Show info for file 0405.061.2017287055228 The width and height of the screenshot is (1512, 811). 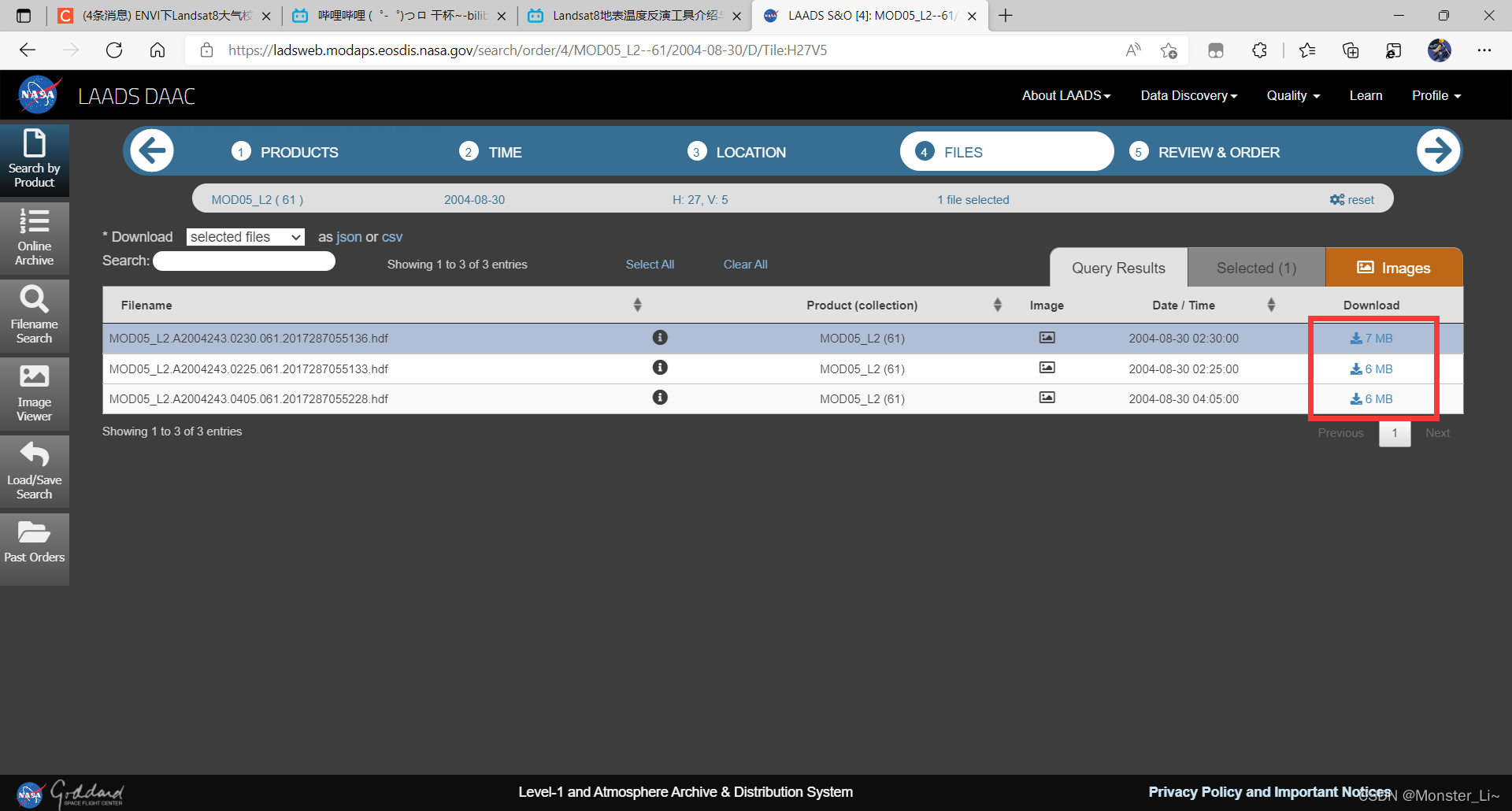click(660, 398)
